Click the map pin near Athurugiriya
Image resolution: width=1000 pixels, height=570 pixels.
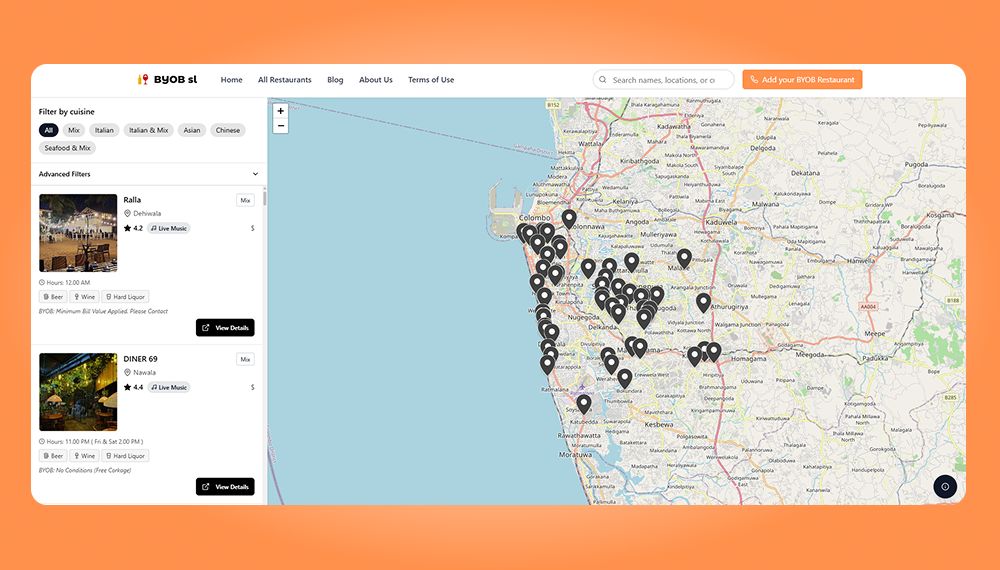(703, 301)
